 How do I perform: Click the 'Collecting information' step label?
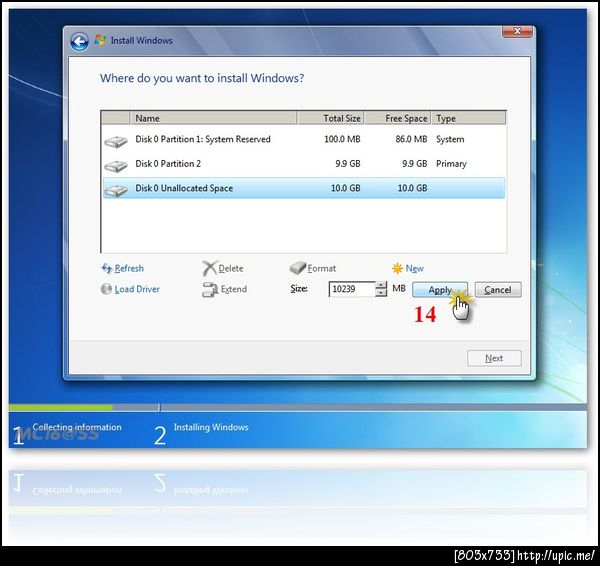pyautogui.click(x=77, y=427)
